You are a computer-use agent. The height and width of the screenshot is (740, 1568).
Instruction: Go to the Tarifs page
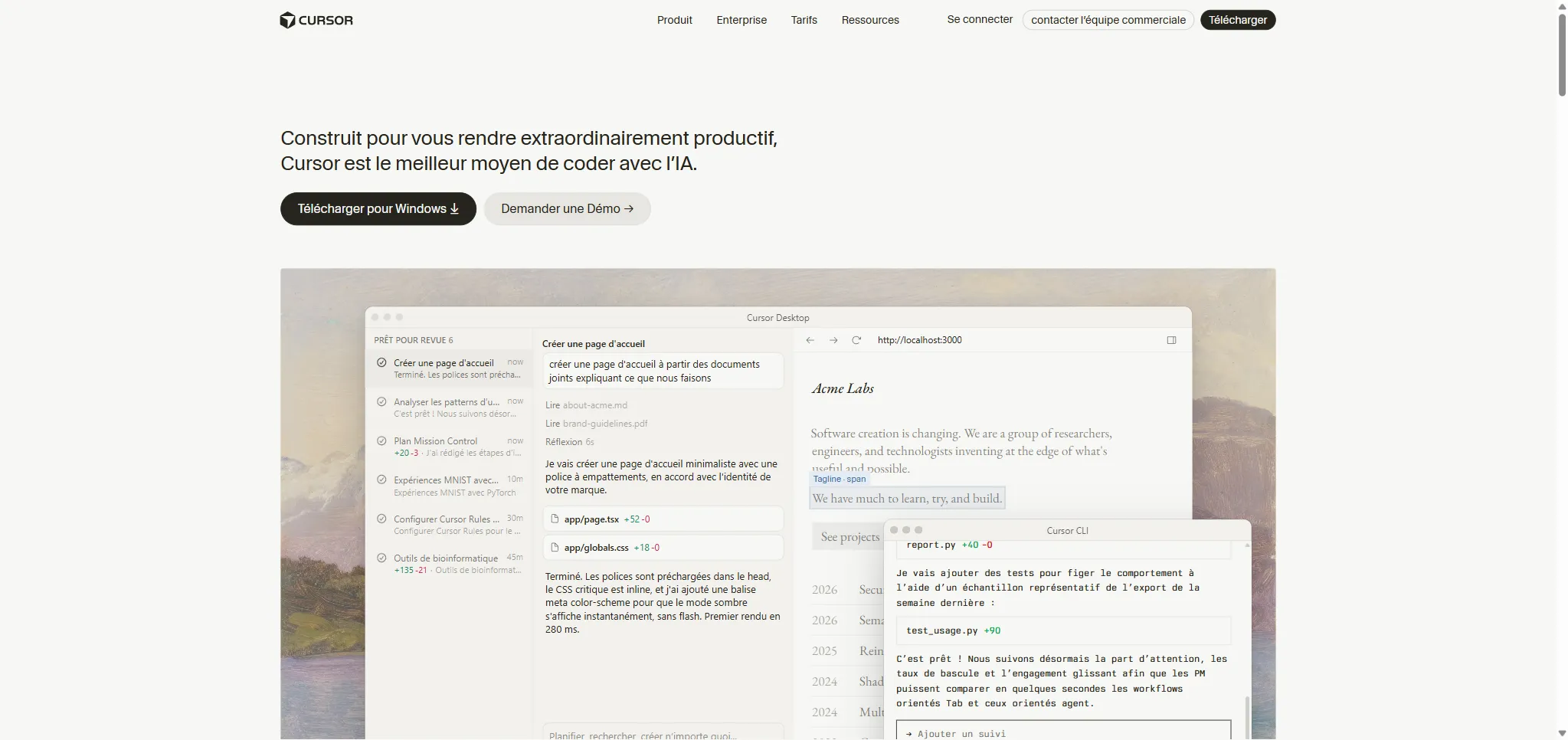click(x=804, y=20)
